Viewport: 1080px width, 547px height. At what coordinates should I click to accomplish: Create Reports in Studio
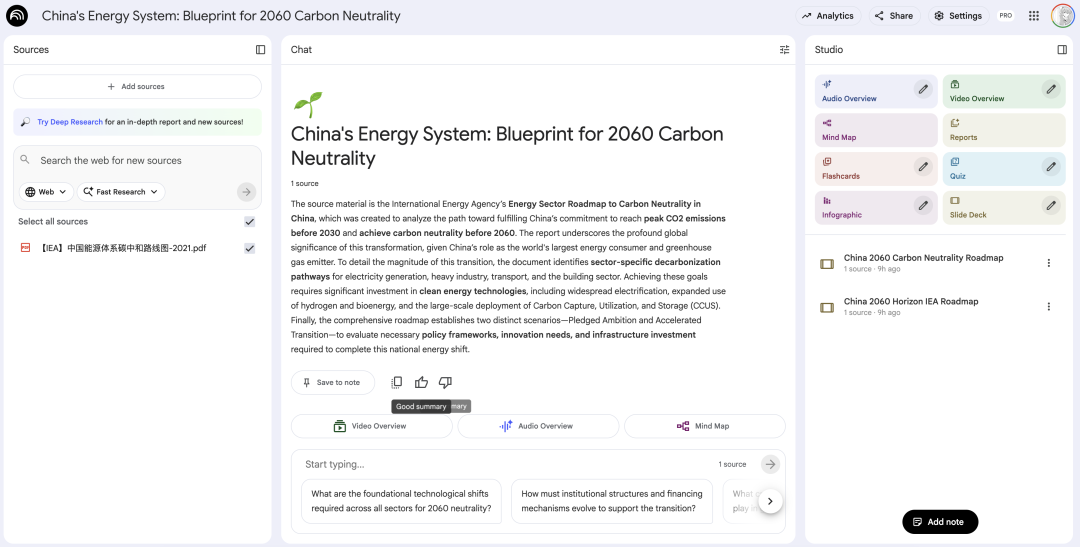click(x=1004, y=130)
